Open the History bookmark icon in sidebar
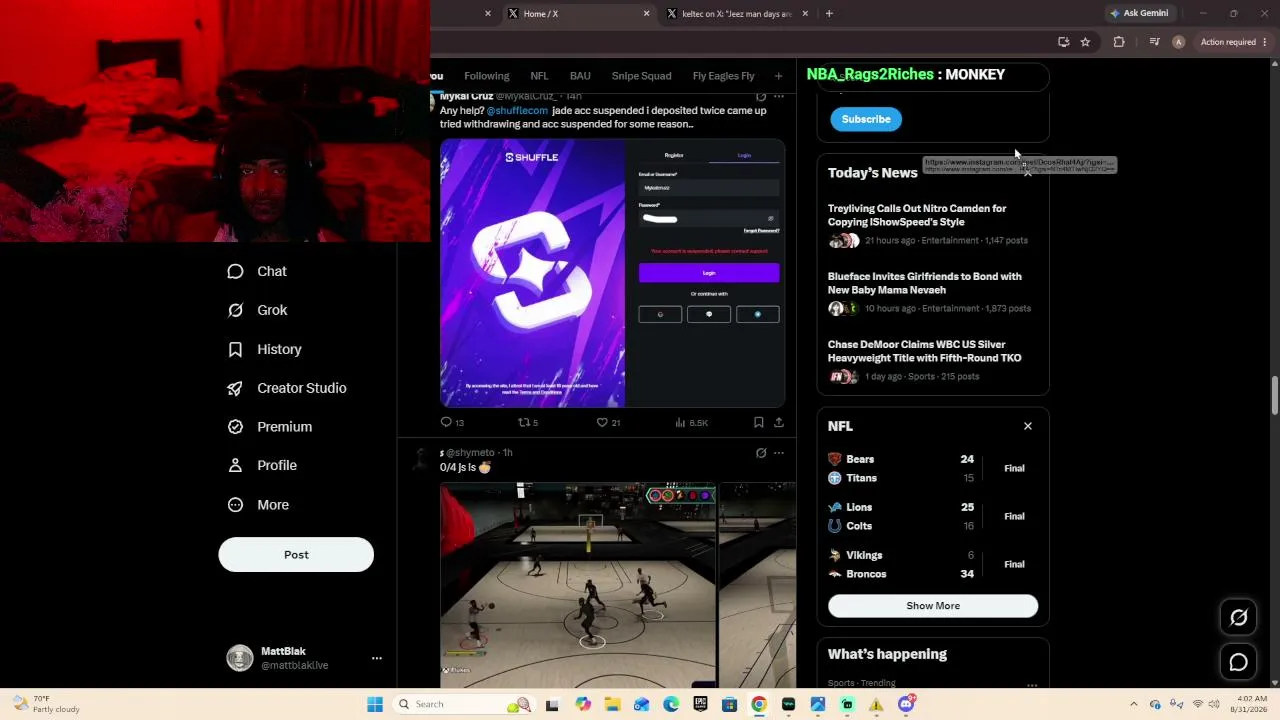The height and width of the screenshot is (720, 1280). pos(235,349)
